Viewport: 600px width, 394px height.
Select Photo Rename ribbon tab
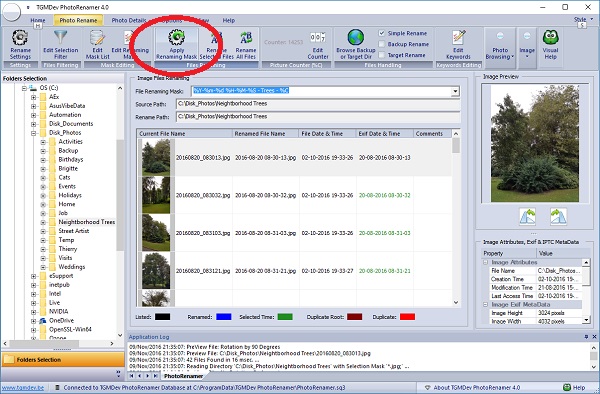pos(78,20)
